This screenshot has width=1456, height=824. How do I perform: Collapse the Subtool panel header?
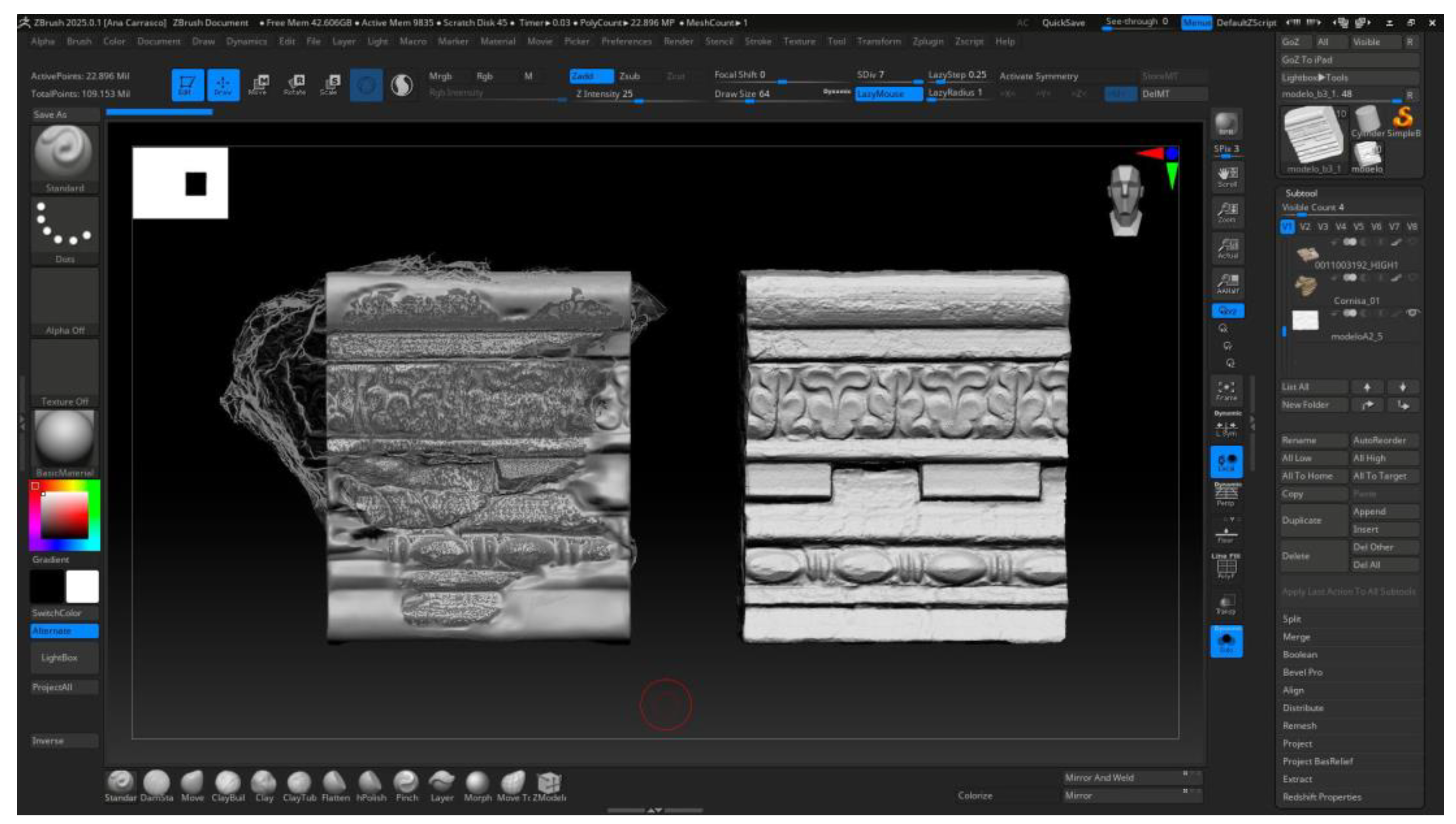click(x=1301, y=193)
